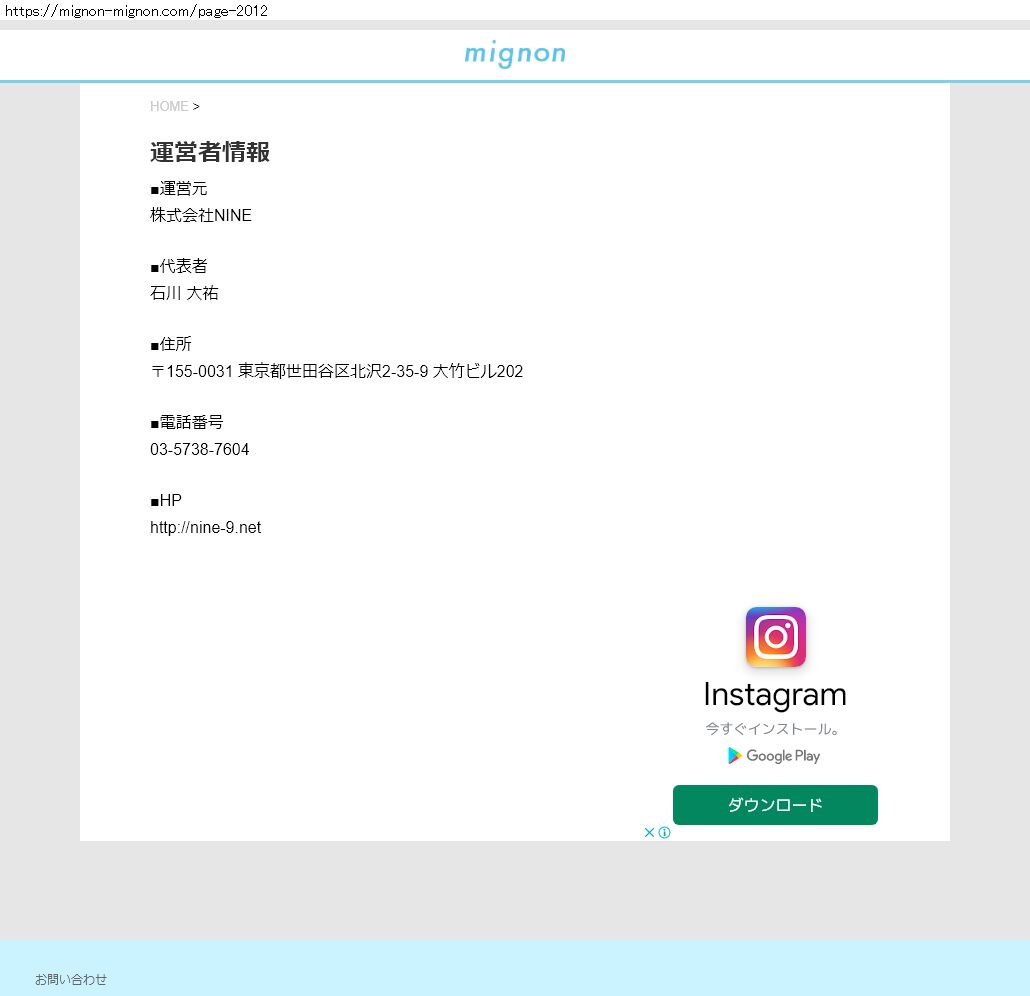Click the green ダウンロード button

(775, 805)
